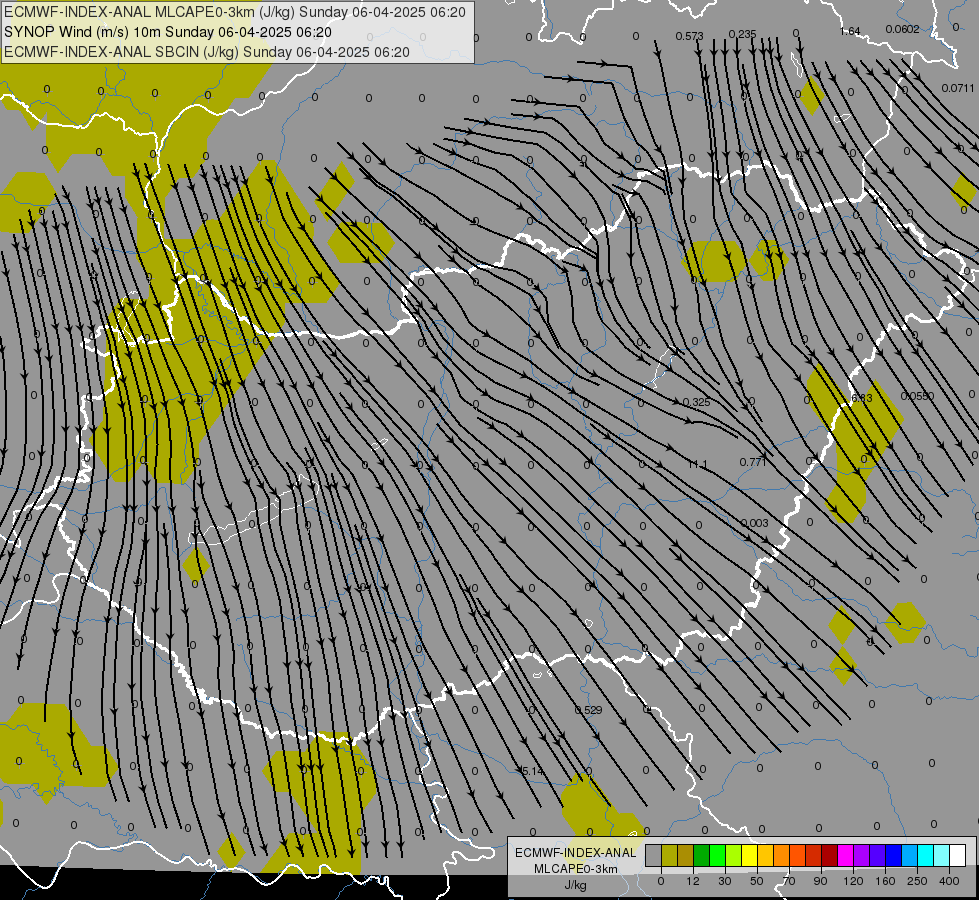This screenshot has height=900, width=979.
Task: Click the map value 0.235
Action: tap(742, 34)
